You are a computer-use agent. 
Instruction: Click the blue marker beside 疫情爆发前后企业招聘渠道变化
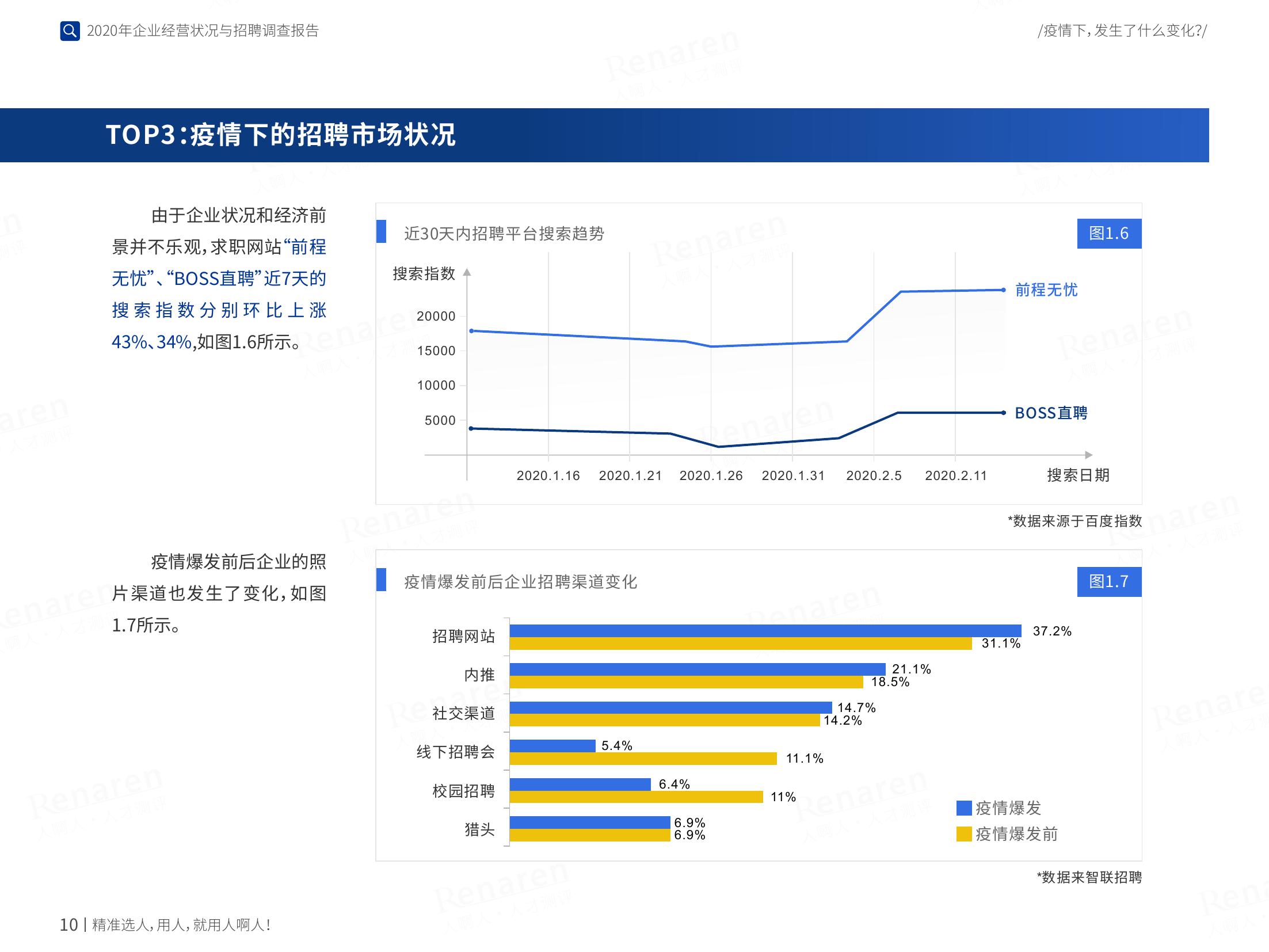pos(381,580)
